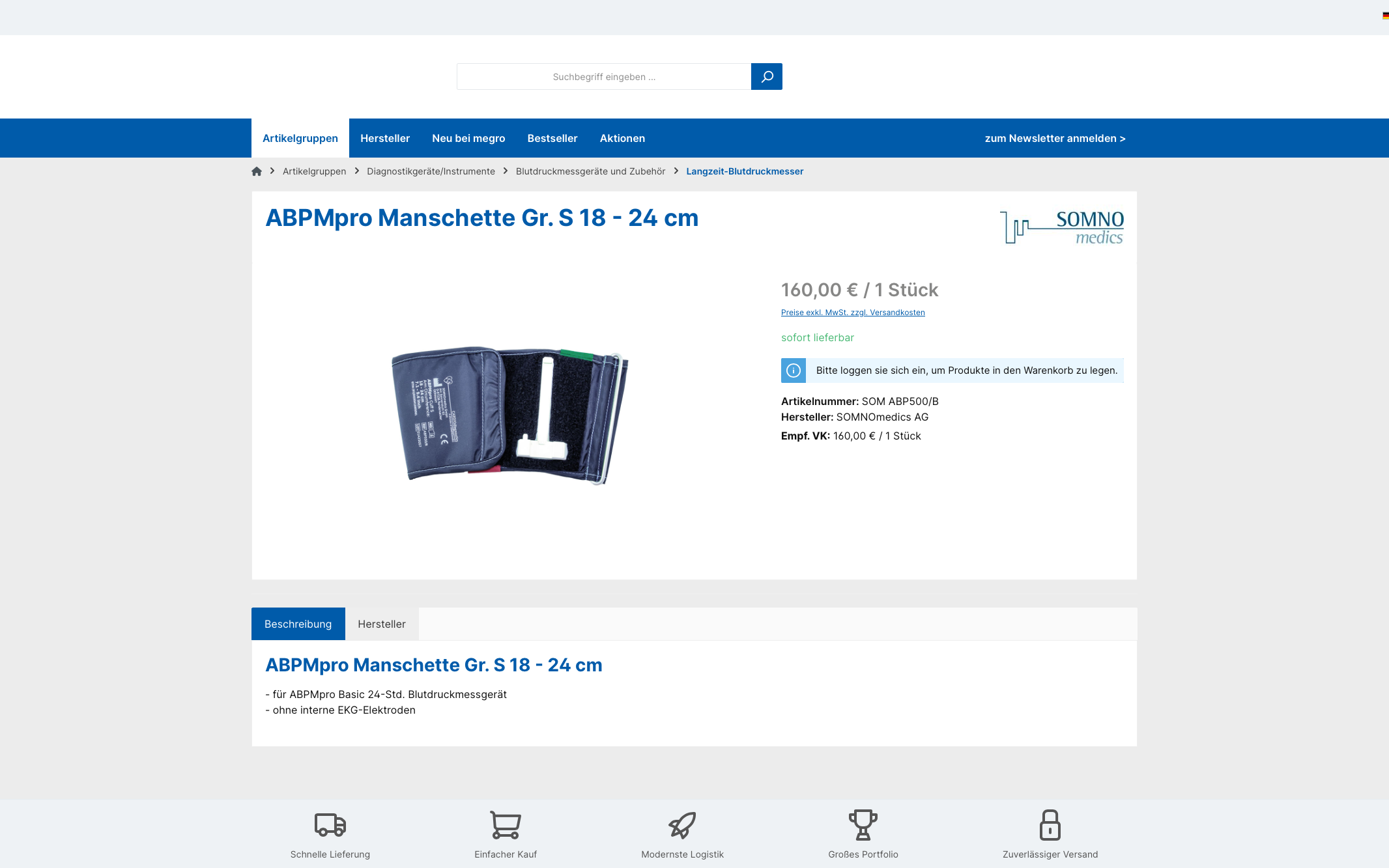Click the Empf. VK price line
The width and height of the screenshot is (1389, 868).
click(x=851, y=436)
